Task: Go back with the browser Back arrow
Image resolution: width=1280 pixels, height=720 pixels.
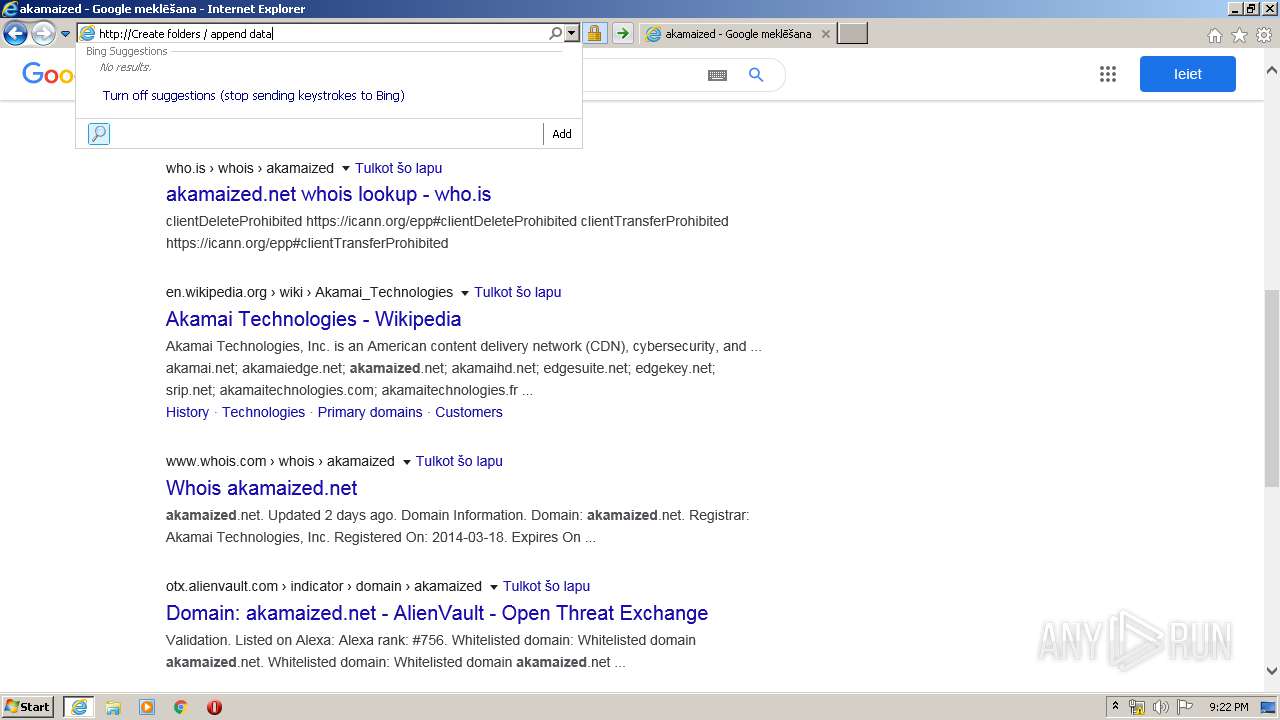Action: [x=15, y=34]
